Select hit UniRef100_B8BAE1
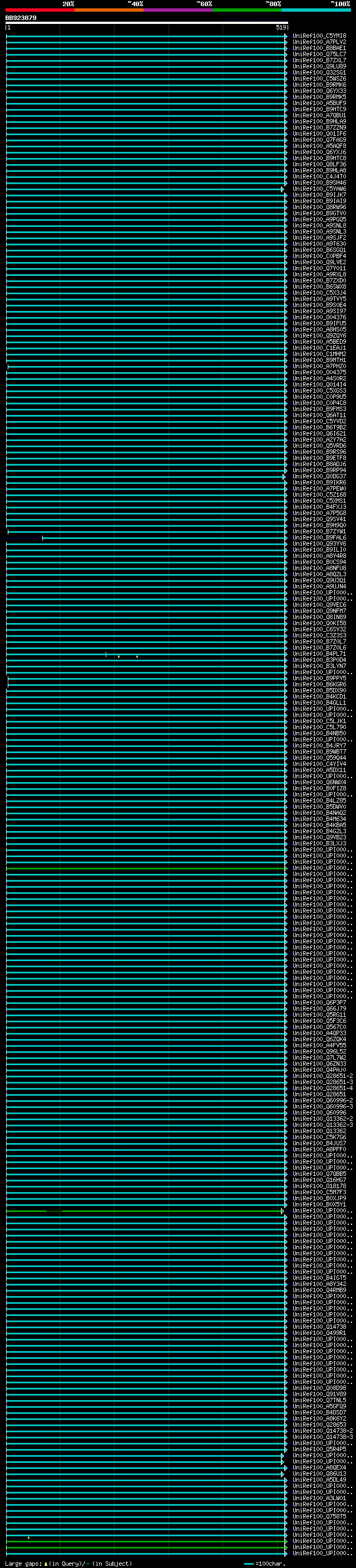 click(319, 48)
